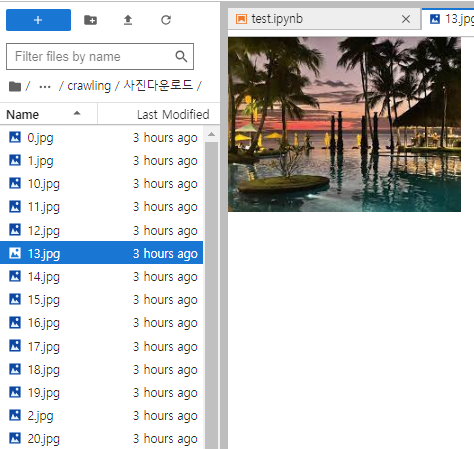Click the scrollbar up arrow in the file list

pyautogui.click(x=211, y=134)
